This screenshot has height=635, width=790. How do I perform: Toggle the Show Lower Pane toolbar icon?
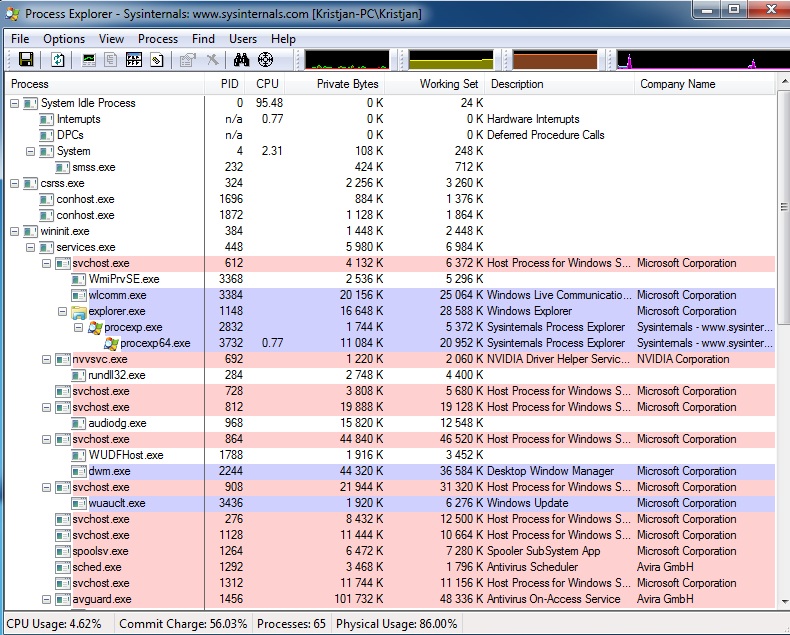(134, 60)
